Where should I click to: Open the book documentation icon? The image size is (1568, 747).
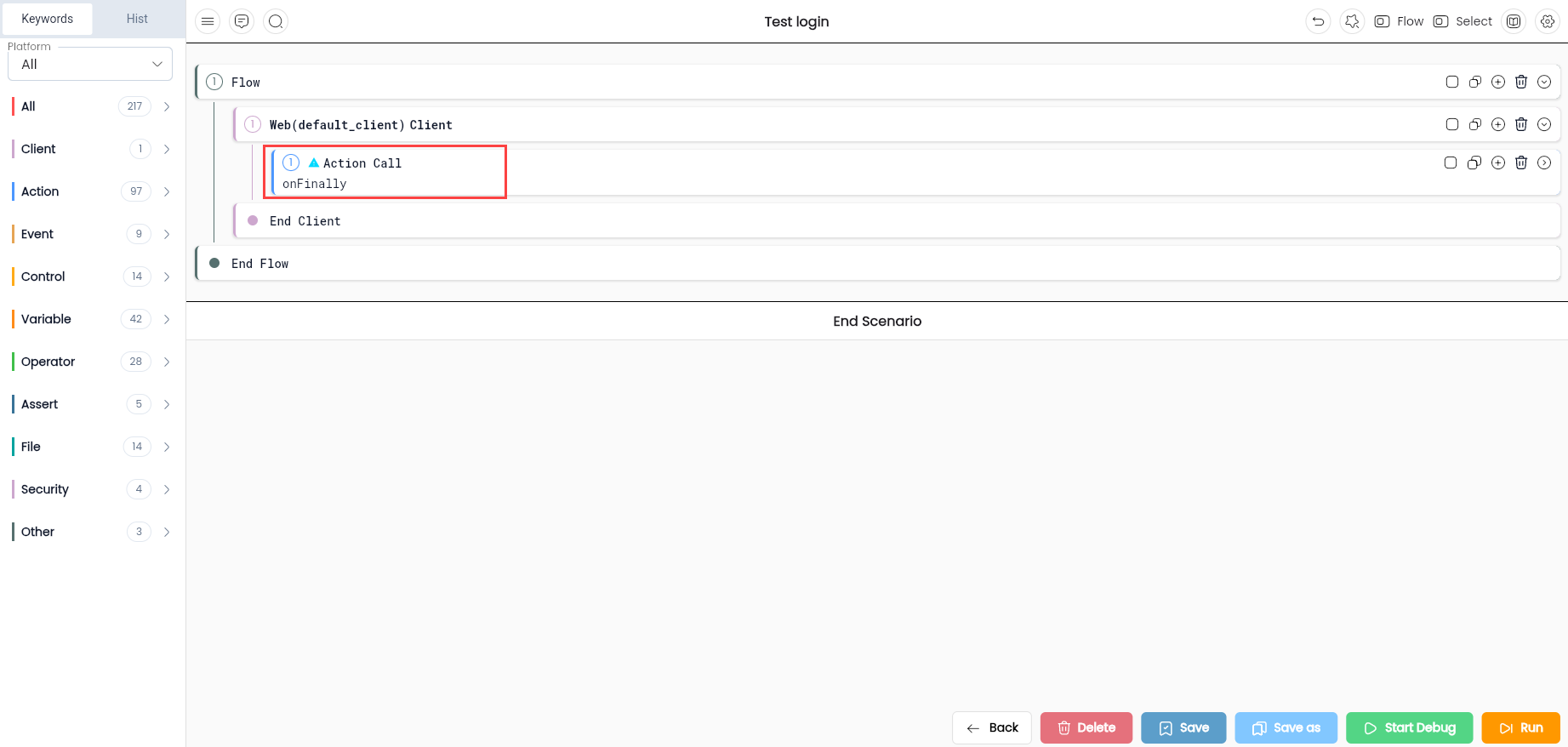click(1514, 21)
